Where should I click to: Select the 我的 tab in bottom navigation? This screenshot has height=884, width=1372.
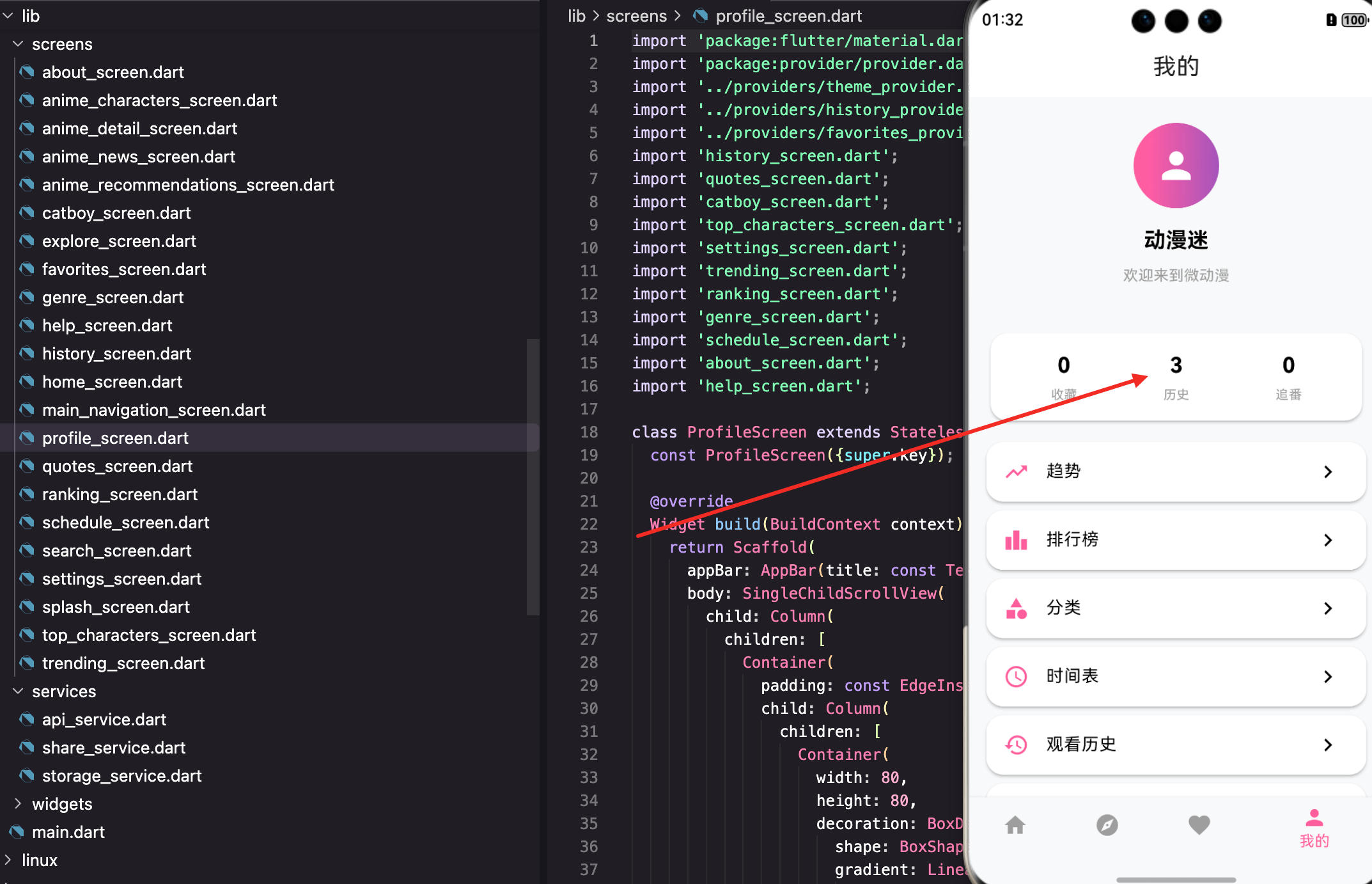click(x=1314, y=828)
